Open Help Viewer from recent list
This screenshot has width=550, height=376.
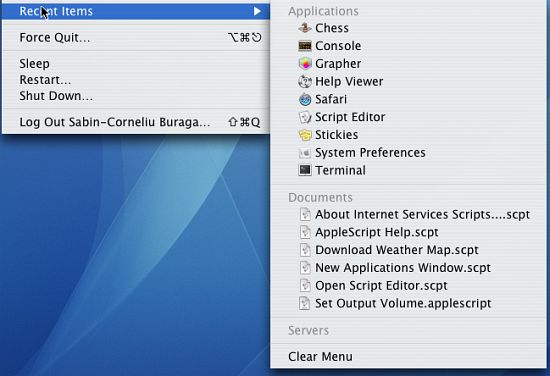(408, 81)
